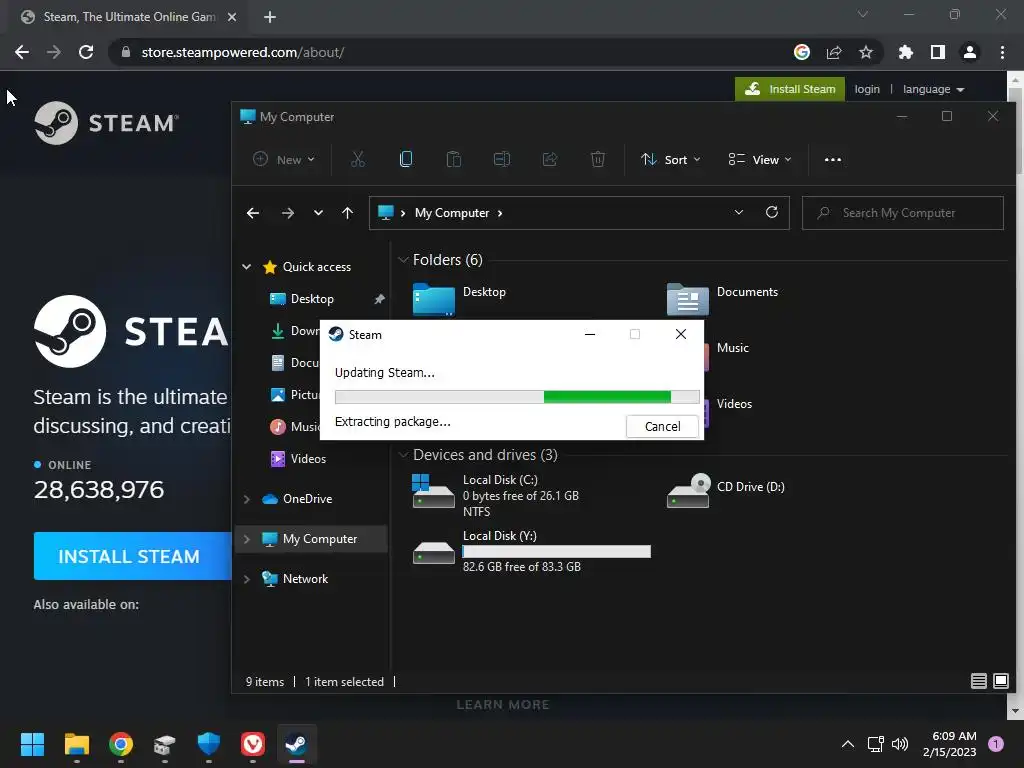Open the View dropdown menu
This screenshot has height=768, width=1024.
(x=760, y=159)
